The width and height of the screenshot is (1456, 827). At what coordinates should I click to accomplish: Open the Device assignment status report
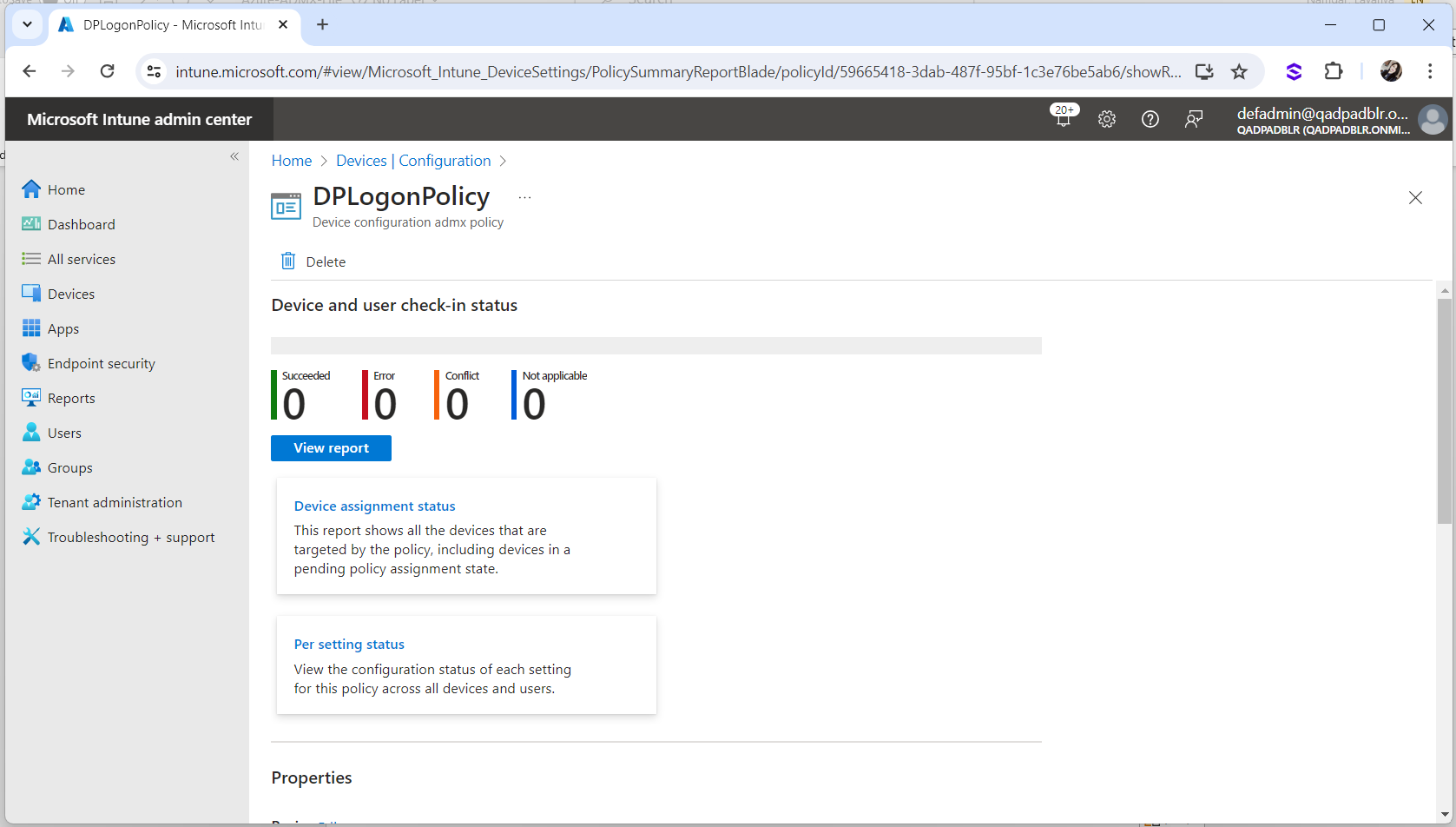click(x=374, y=506)
